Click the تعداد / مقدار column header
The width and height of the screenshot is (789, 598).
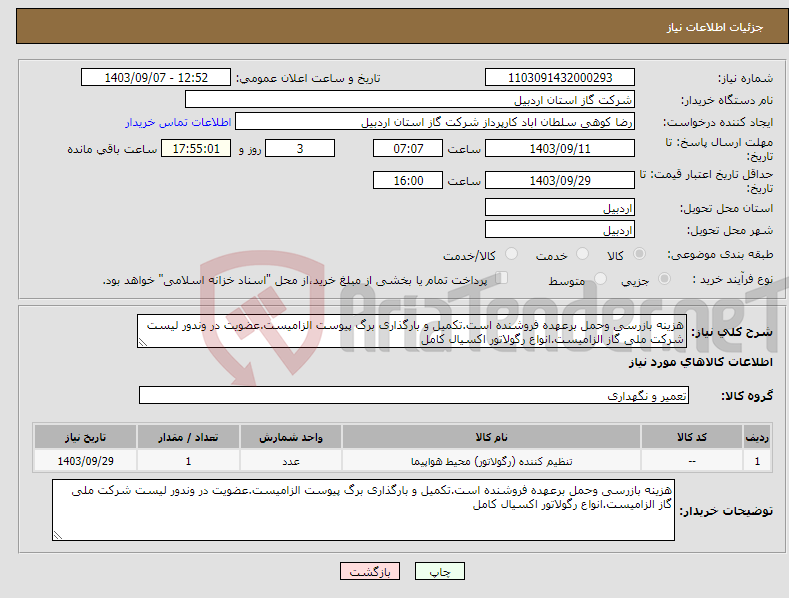click(x=188, y=437)
